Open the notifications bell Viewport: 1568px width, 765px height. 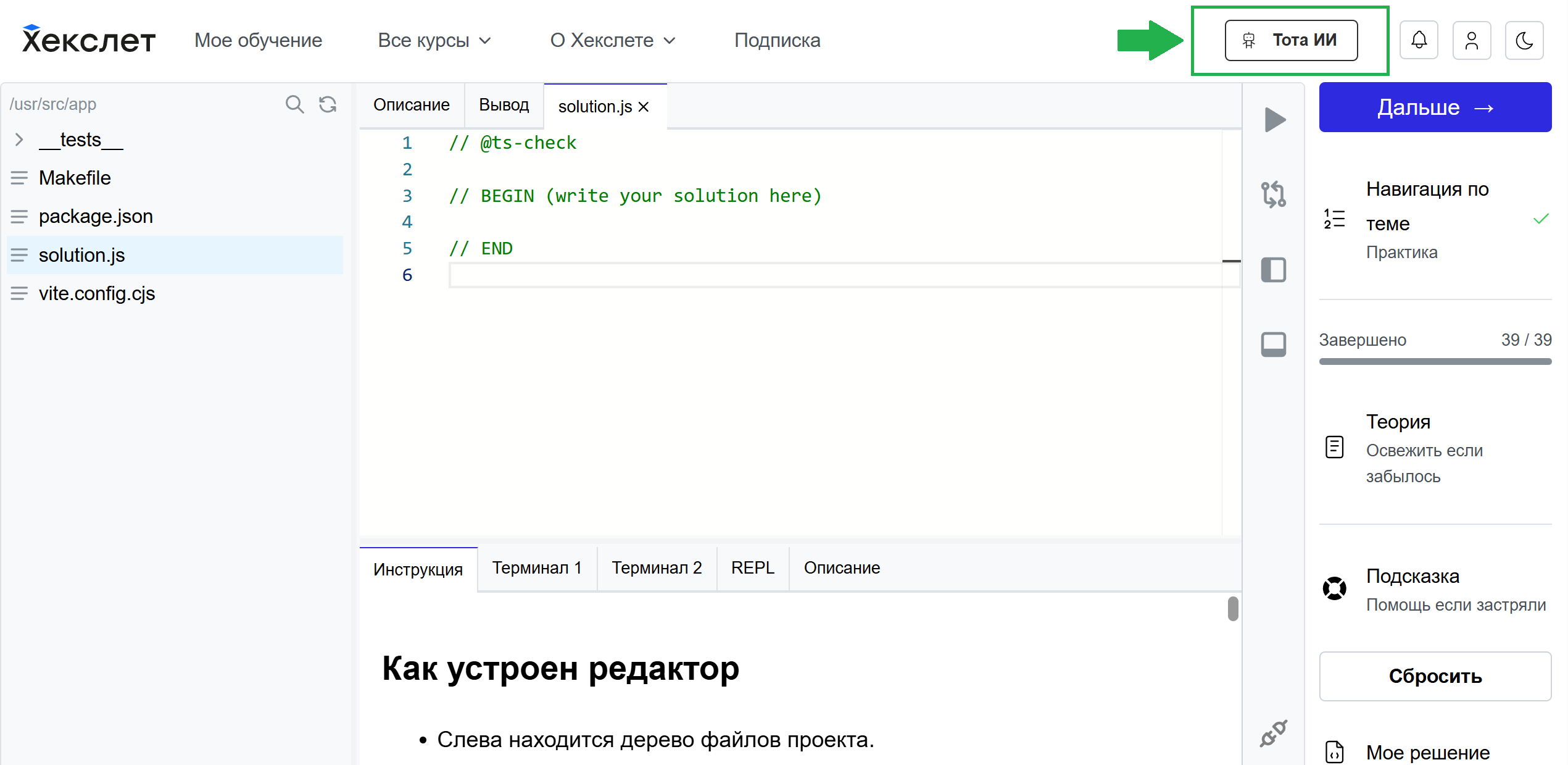click(1419, 41)
